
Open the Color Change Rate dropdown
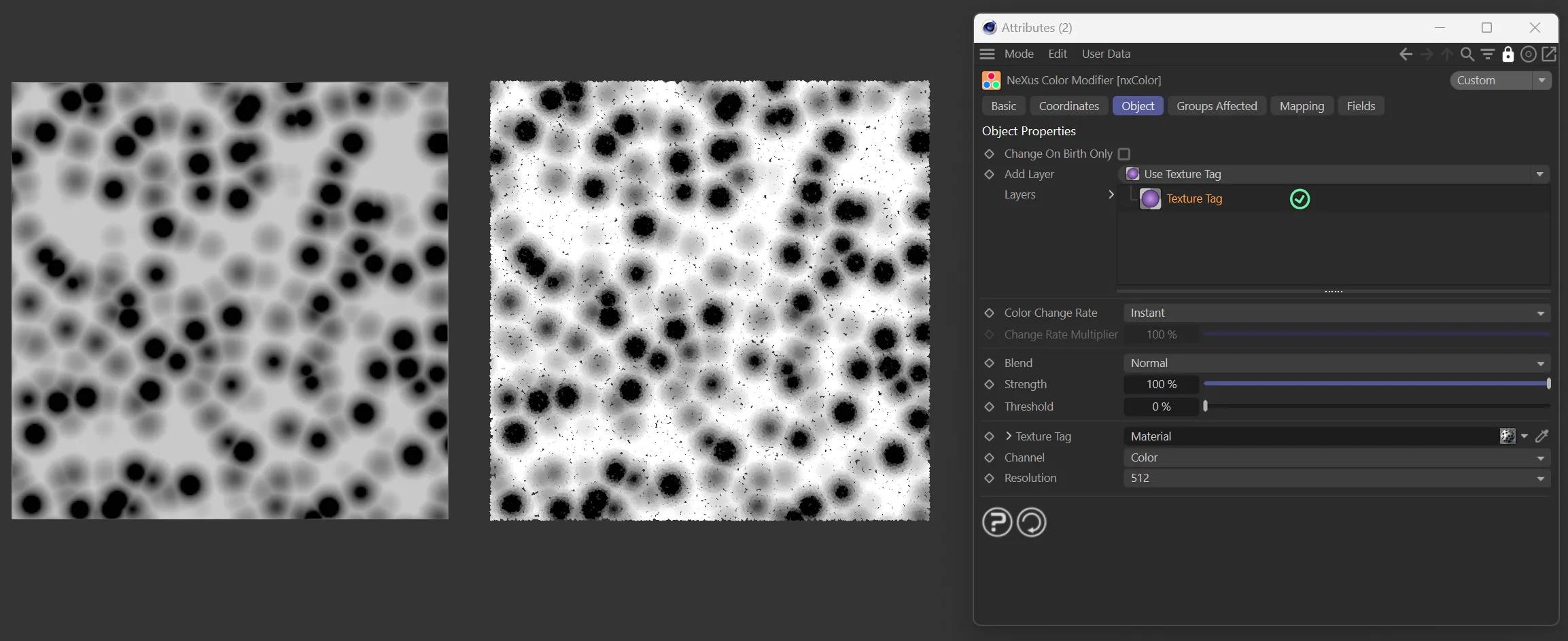click(1336, 313)
